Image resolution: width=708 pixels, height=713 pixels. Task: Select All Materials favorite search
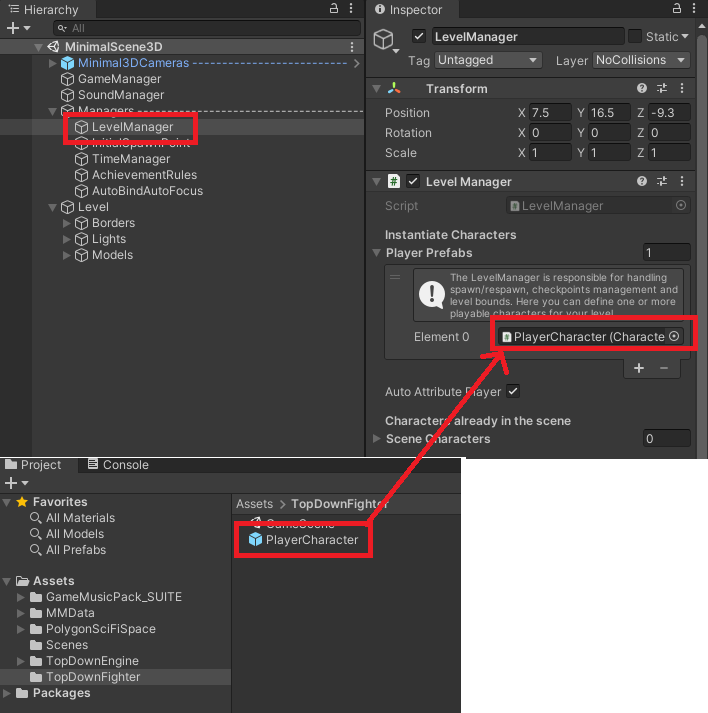(72, 518)
